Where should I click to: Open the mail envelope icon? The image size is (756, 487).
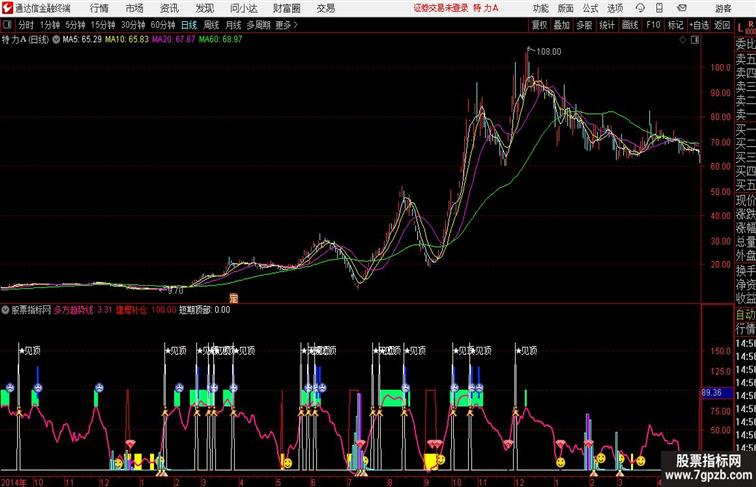point(682,8)
